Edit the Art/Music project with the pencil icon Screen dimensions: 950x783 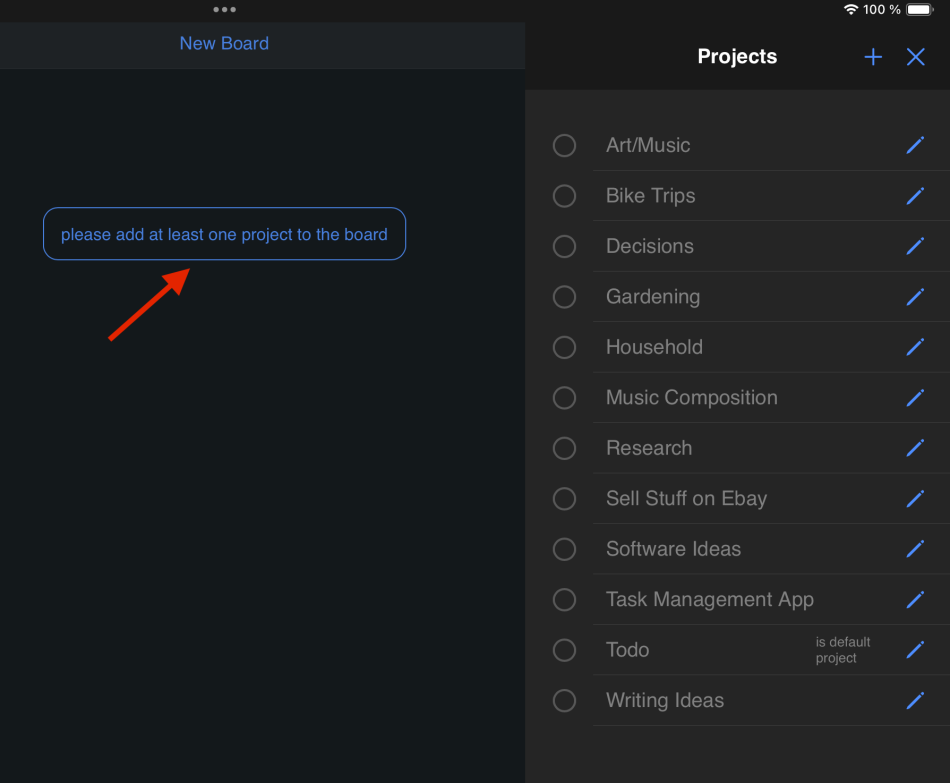915,145
